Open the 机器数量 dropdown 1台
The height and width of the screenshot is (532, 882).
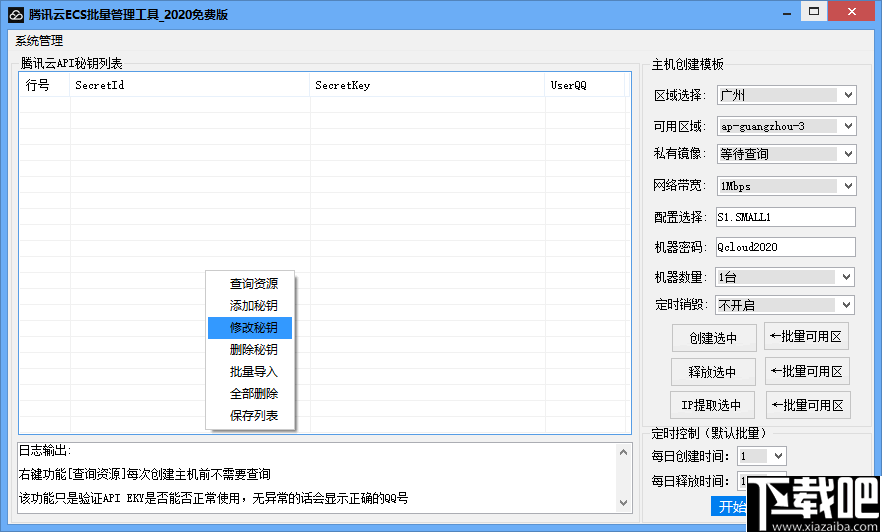[x=785, y=277]
